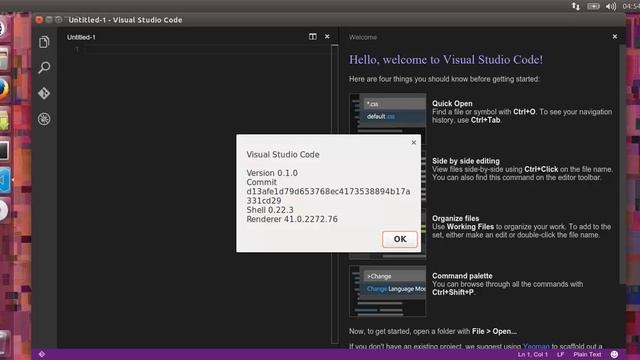Image resolution: width=640 pixels, height=360 pixels.
Task: Open the Search view in activity bar
Action: coord(44,67)
